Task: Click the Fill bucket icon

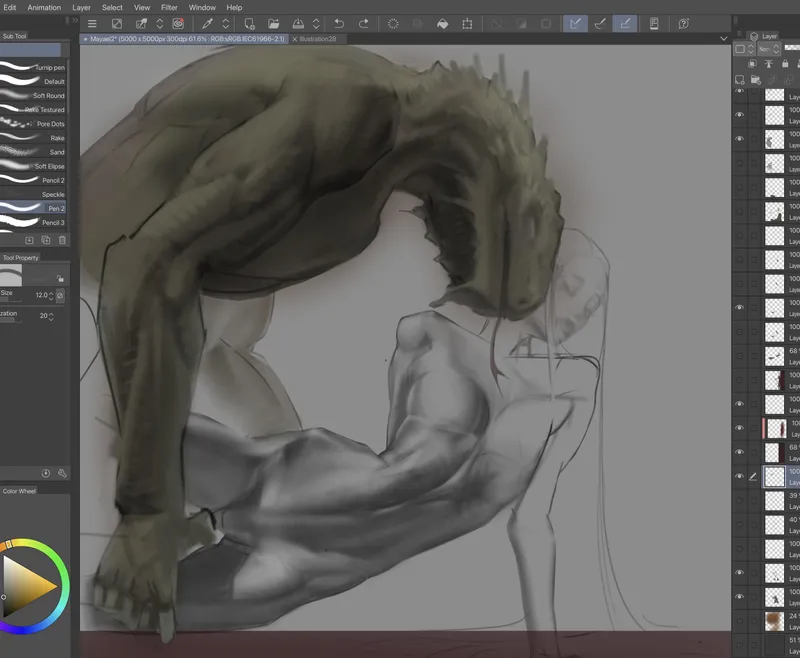Action: (x=442, y=23)
